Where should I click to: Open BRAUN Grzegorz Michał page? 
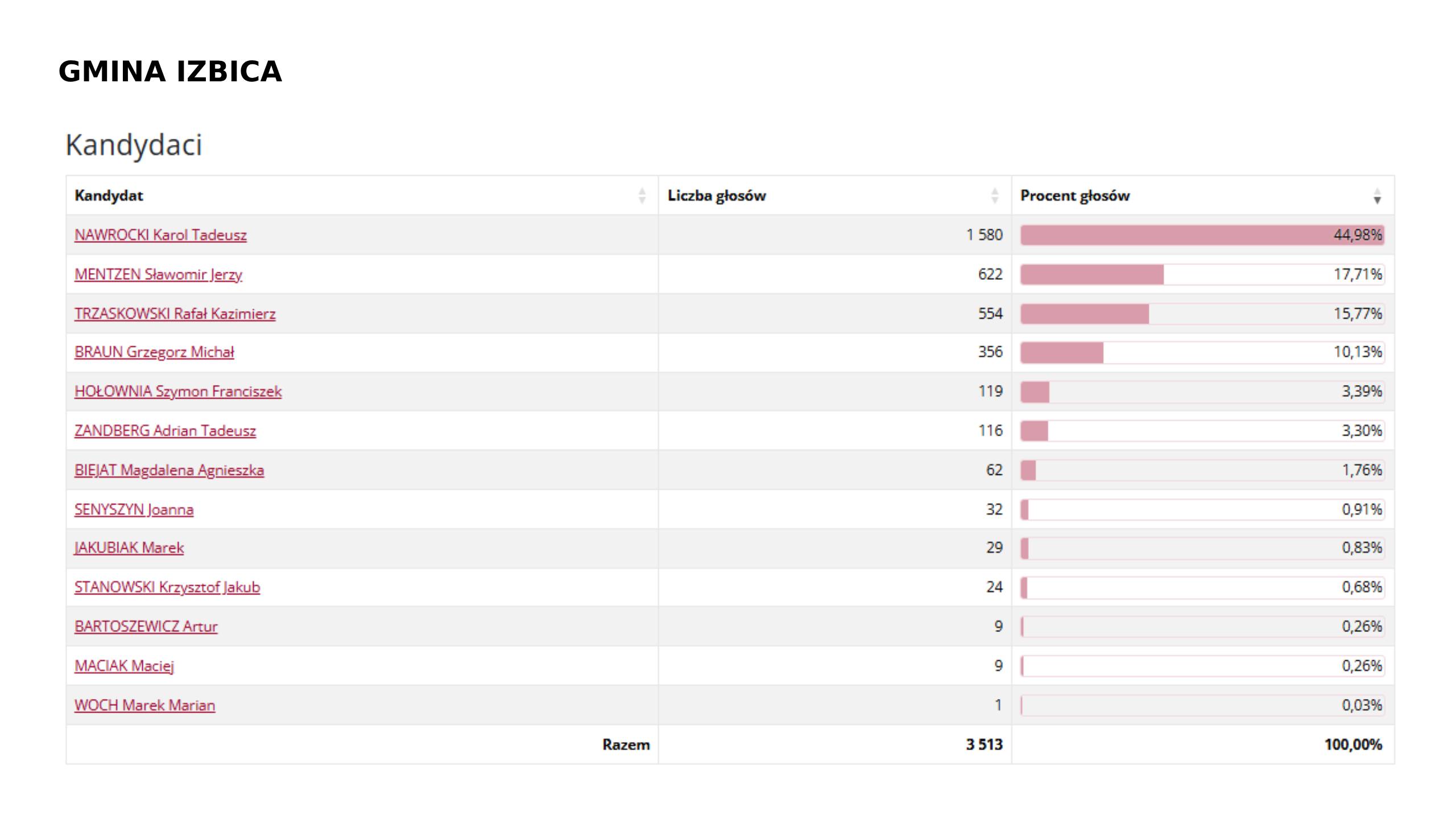click(154, 352)
